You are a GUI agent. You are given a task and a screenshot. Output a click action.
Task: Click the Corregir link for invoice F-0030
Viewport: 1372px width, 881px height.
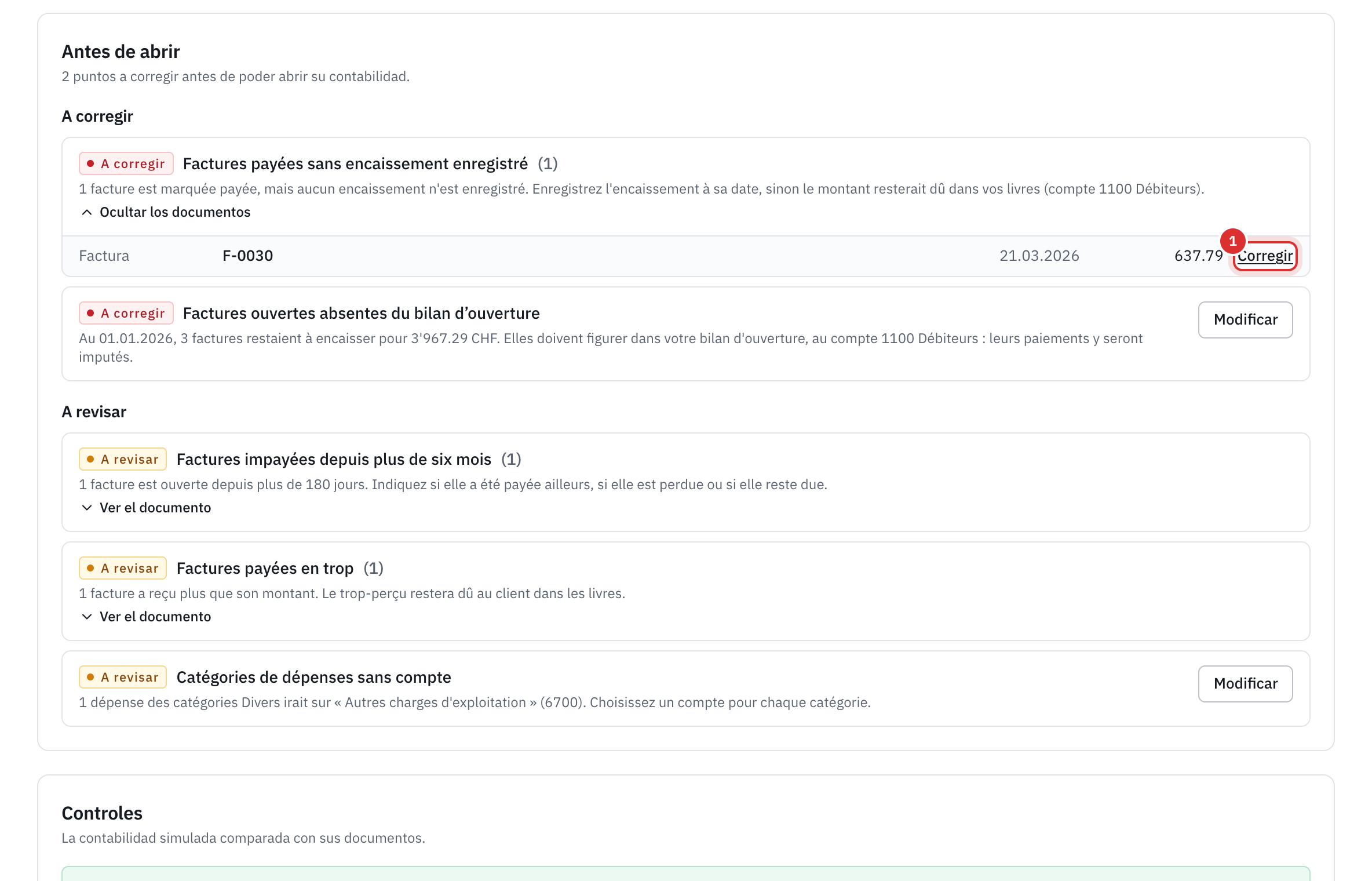pyautogui.click(x=1265, y=256)
